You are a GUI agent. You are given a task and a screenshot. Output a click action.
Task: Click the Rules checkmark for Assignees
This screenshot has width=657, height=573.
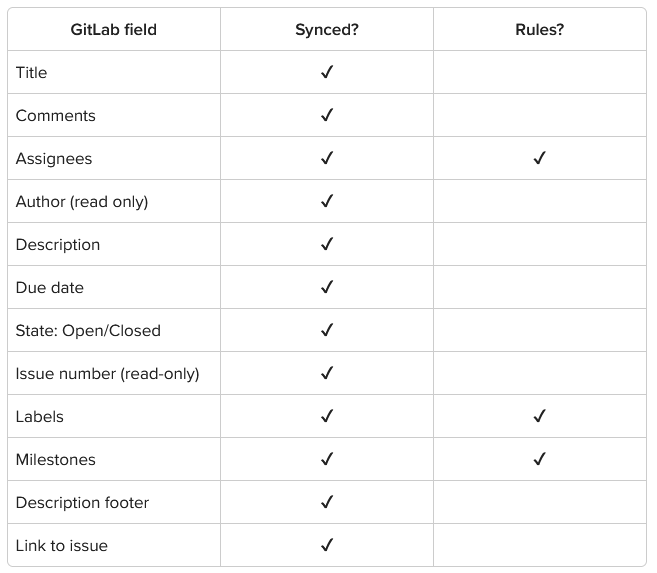540,158
